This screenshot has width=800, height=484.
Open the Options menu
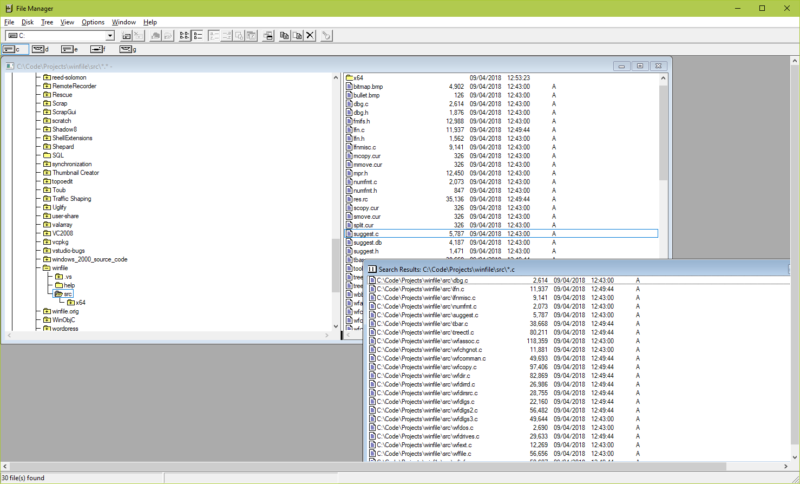93,21
